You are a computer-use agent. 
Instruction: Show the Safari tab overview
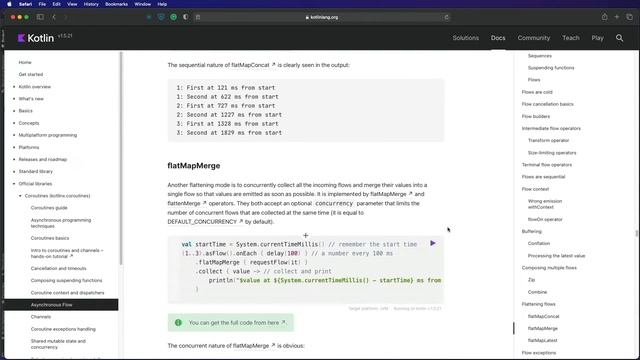pos(629,17)
